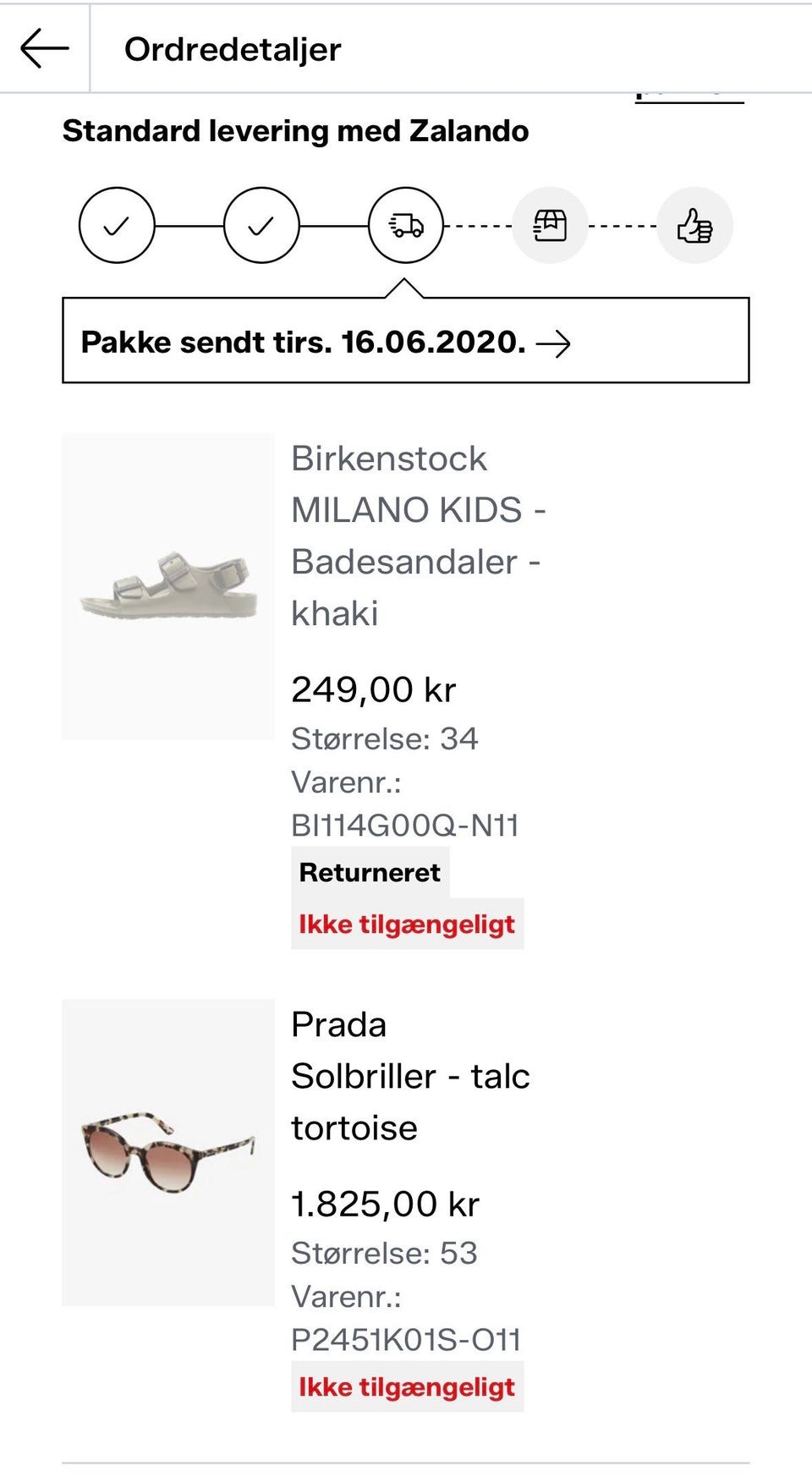Viewport: 812px width, 1482px height.
Task: Click Ikke tilgængeligt under Birkenstock item
Action: 407,925
